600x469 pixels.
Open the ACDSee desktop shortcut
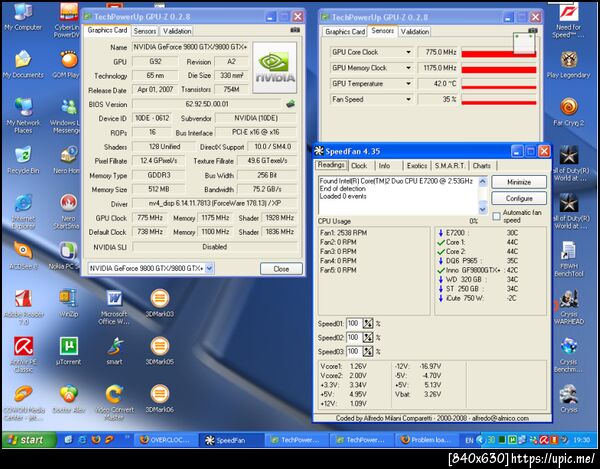pos(23,255)
